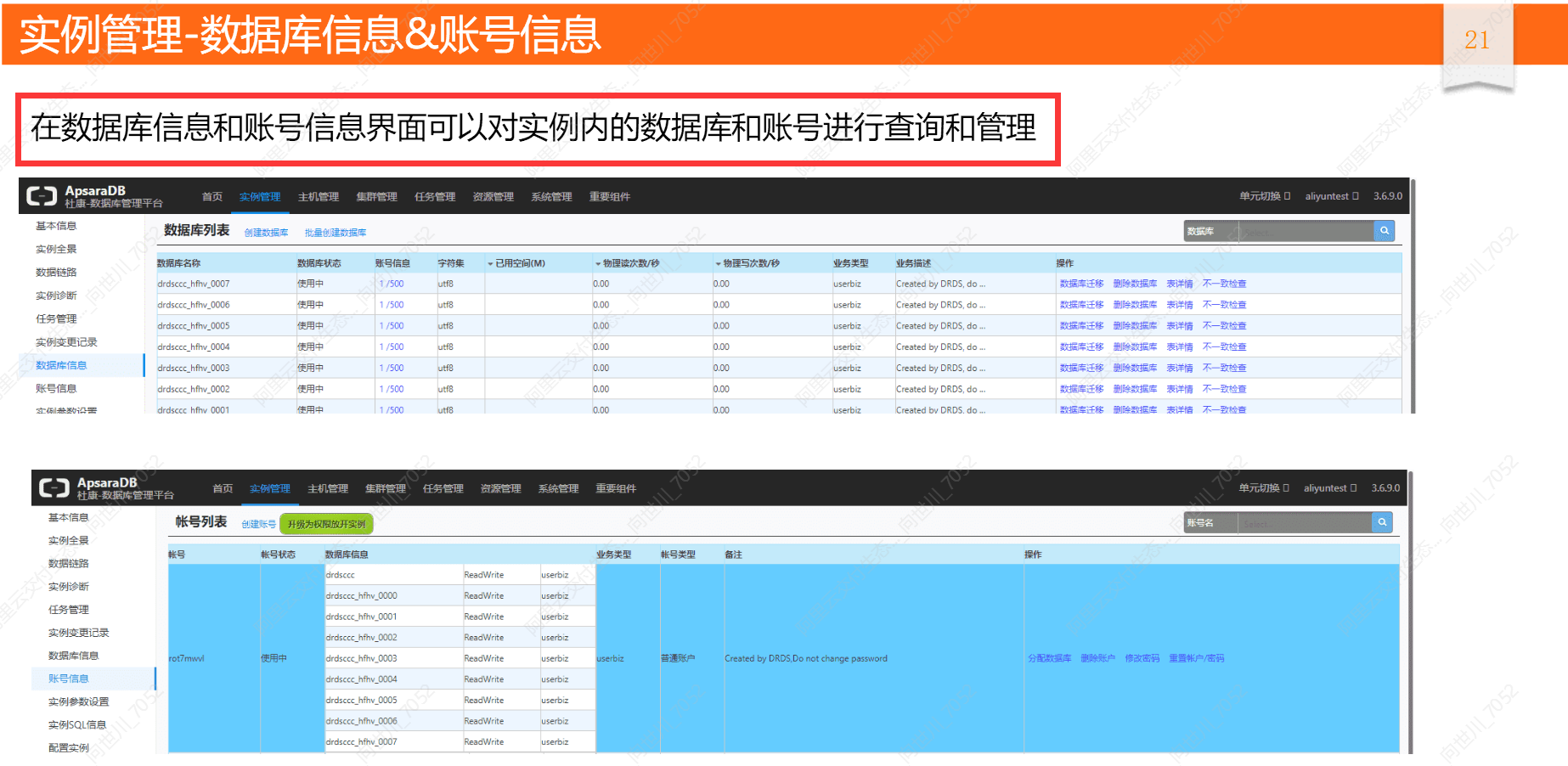Screen dimensions: 1568x766
Task: Open 集群管理 tab in the database list screen
Action: (377, 197)
